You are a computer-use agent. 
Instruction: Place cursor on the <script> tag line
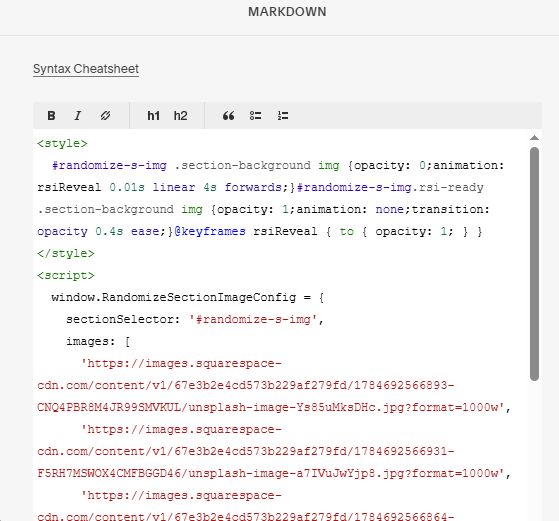66,276
